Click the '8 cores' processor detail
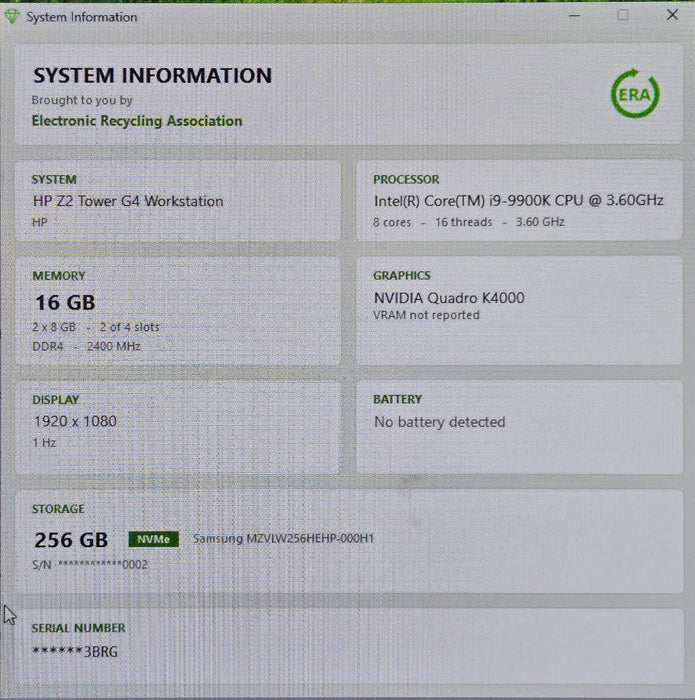The image size is (695, 700). click(x=392, y=222)
